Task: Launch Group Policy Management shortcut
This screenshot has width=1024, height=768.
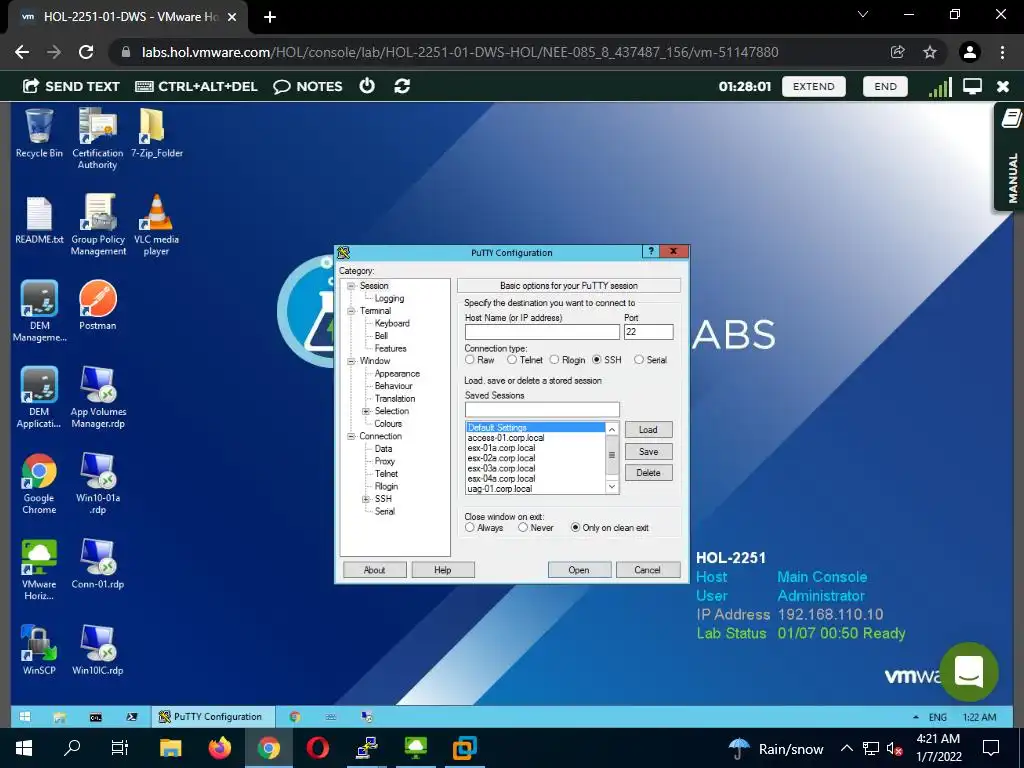Action: pyautogui.click(x=98, y=225)
